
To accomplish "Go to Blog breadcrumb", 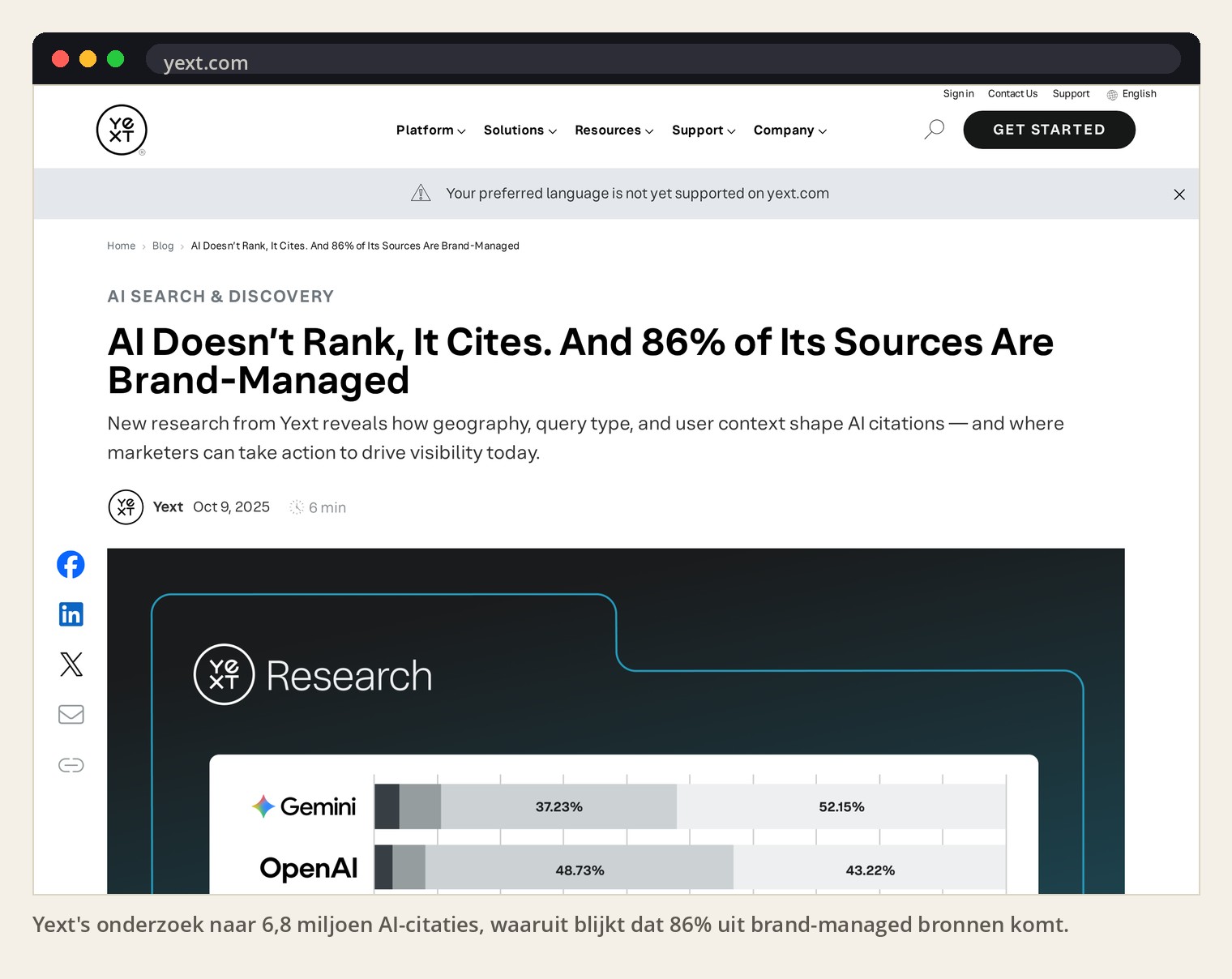I will [x=163, y=246].
